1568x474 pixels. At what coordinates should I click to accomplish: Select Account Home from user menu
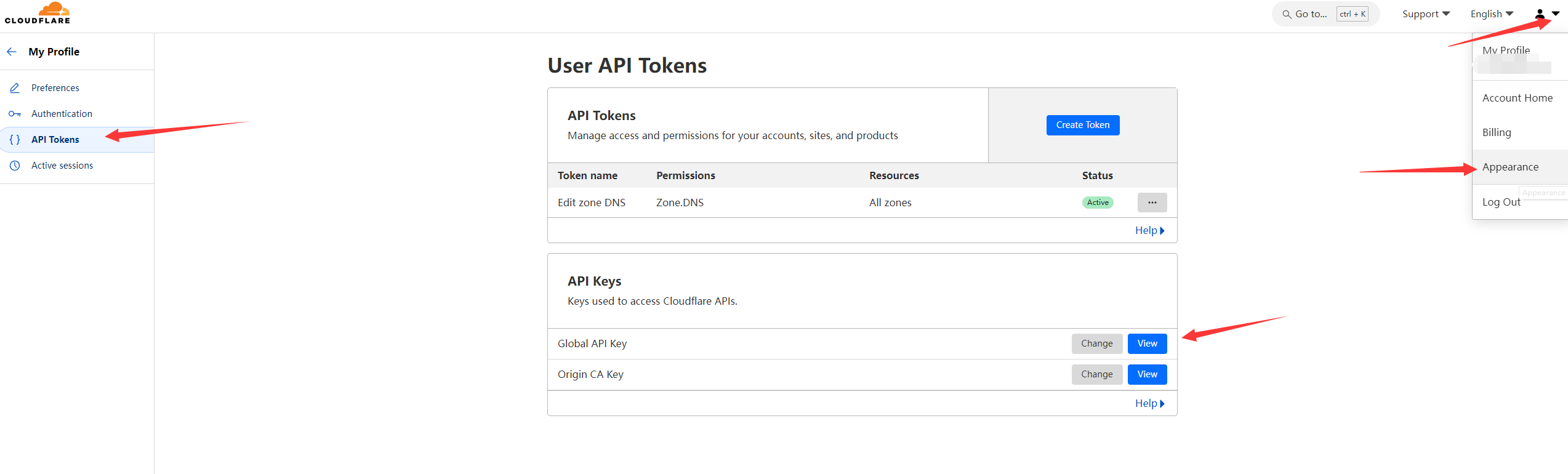coord(1517,98)
